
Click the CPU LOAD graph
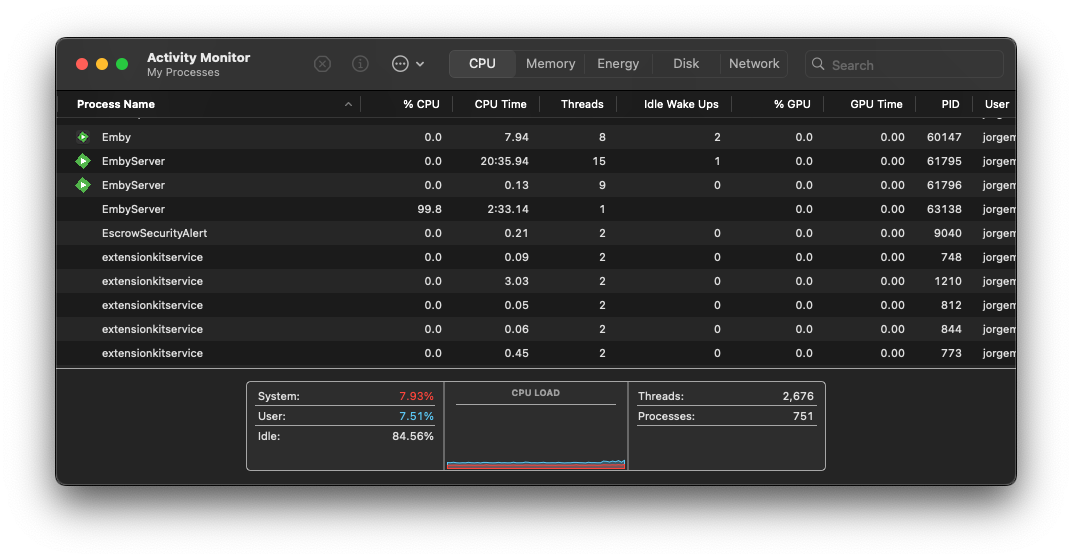pos(536,437)
